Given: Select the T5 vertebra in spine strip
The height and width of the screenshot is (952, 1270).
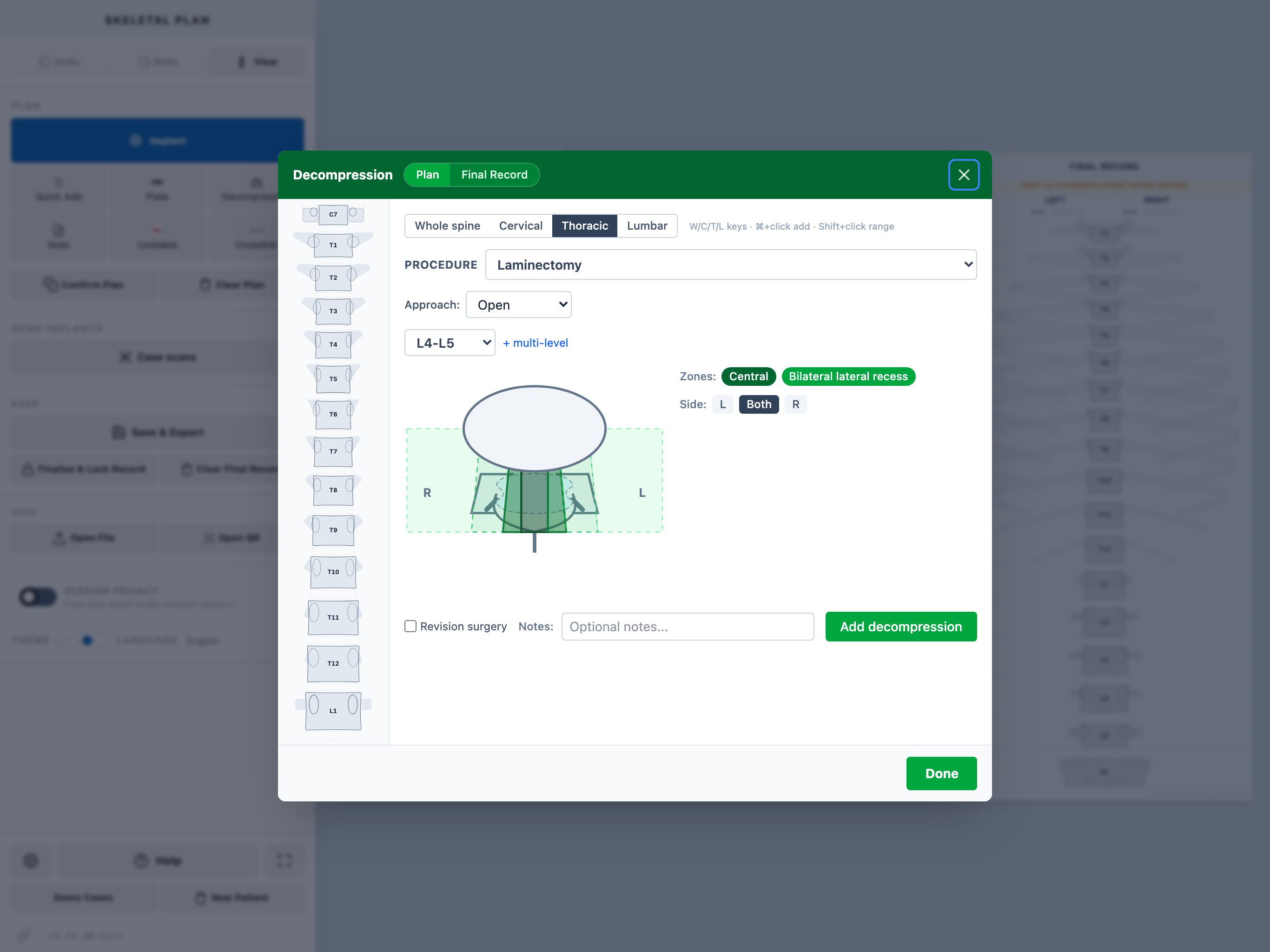Looking at the screenshot, I should point(333,379).
